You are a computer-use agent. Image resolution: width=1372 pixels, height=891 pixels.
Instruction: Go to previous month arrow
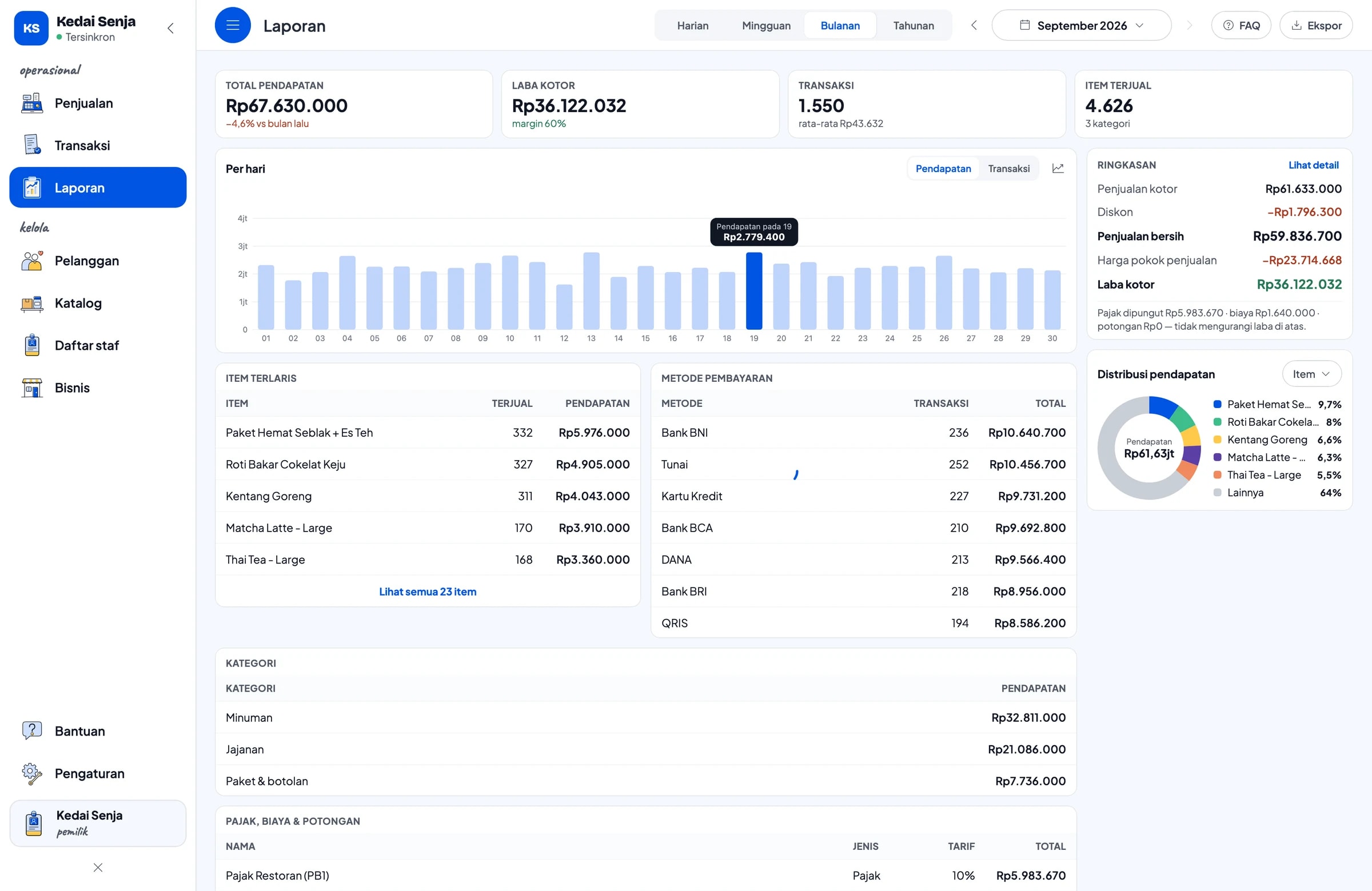(x=974, y=25)
